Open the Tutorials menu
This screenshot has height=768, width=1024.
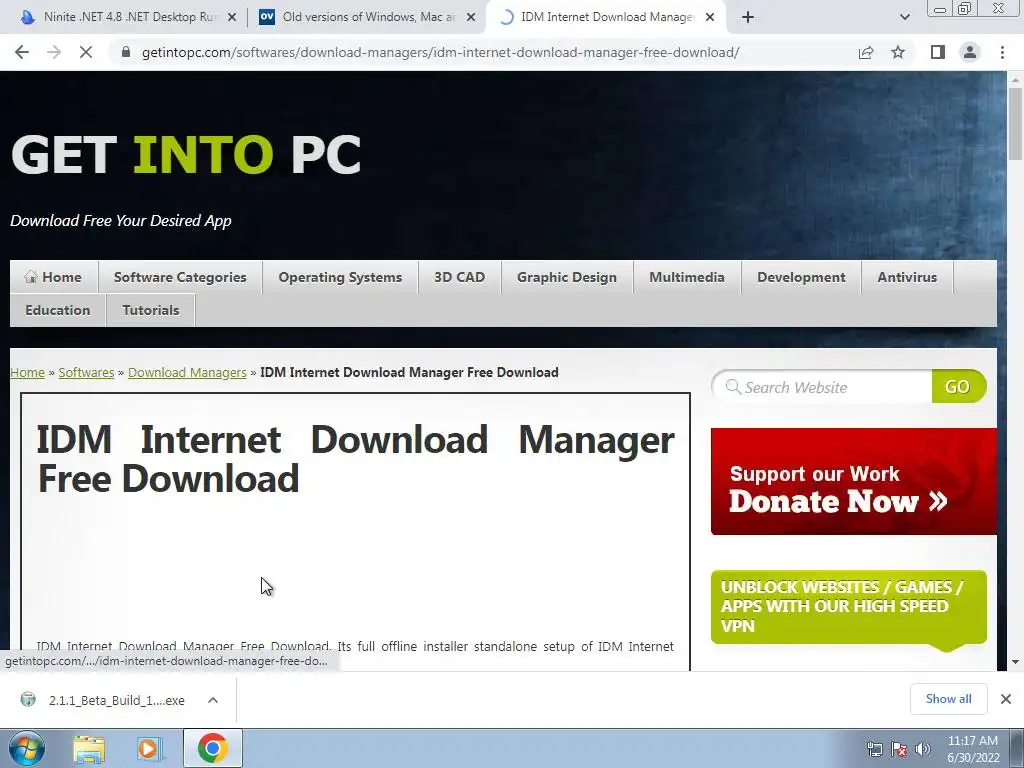tap(151, 310)
